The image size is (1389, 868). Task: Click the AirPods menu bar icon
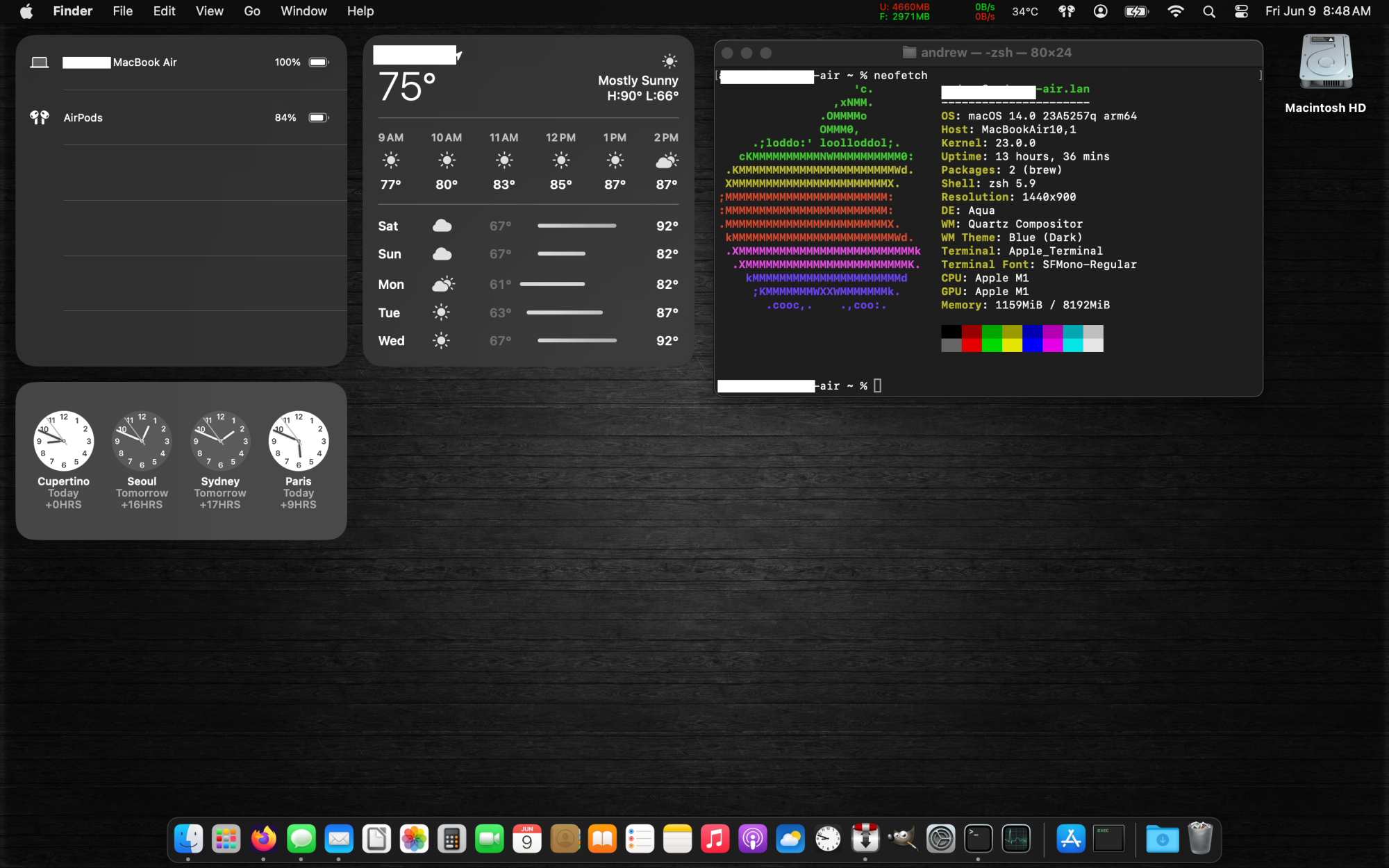coord(1066,11)
